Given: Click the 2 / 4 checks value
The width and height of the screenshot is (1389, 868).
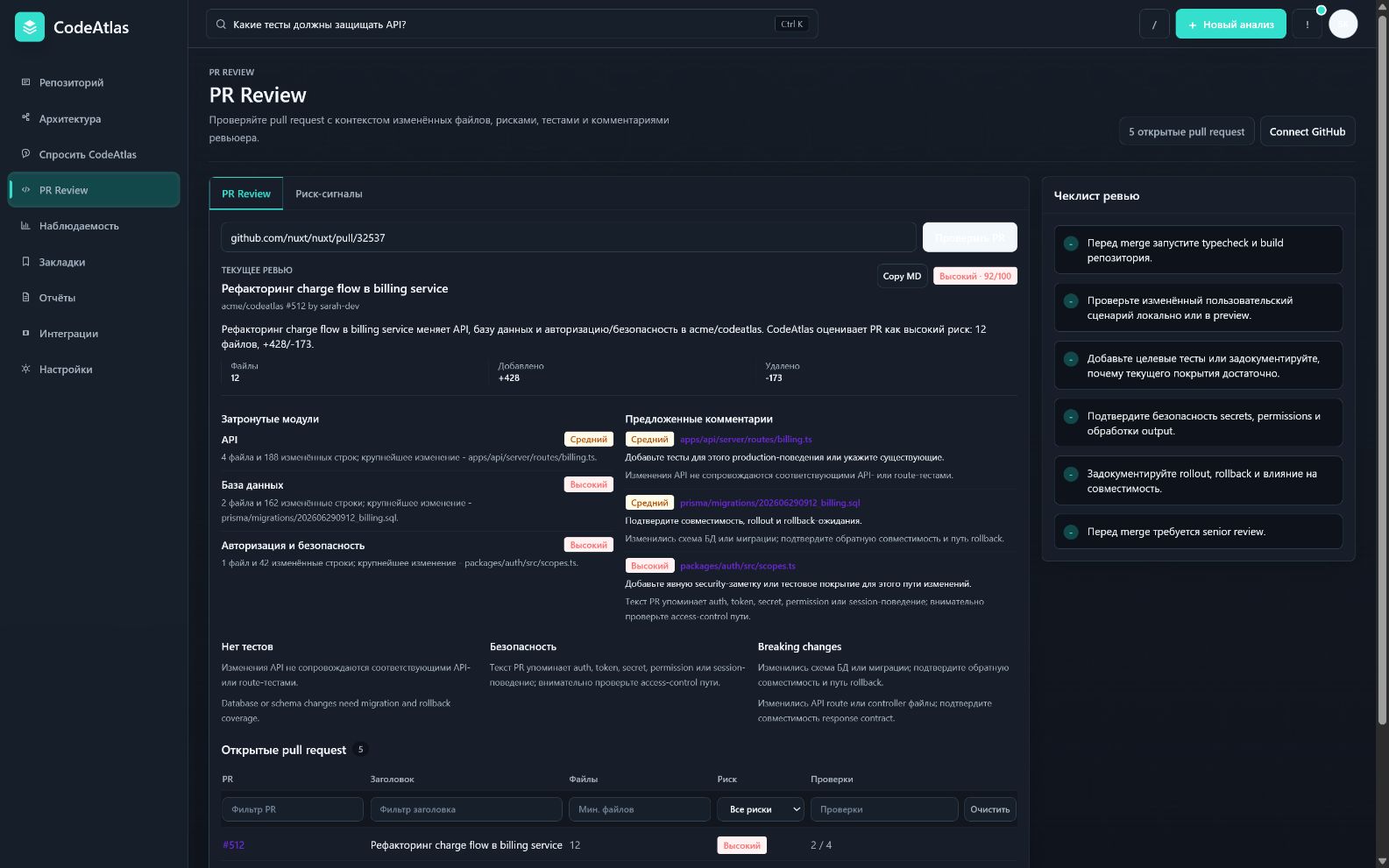Looking at the screenshot, I should coord(821,845).
